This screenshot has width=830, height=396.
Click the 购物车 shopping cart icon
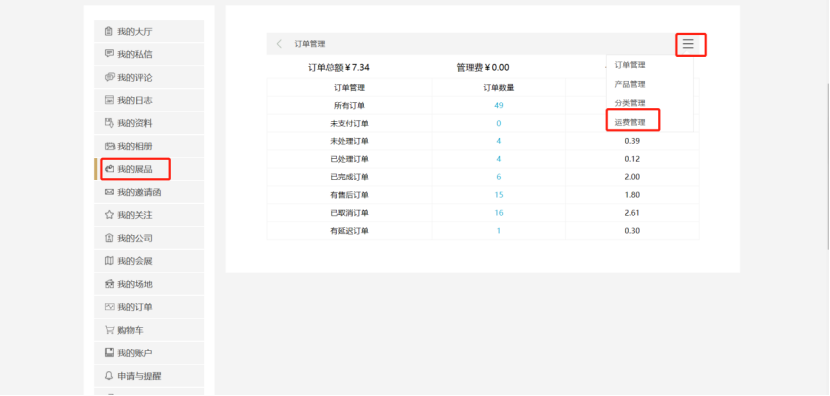pyautogui.click(x=109, y=330)
